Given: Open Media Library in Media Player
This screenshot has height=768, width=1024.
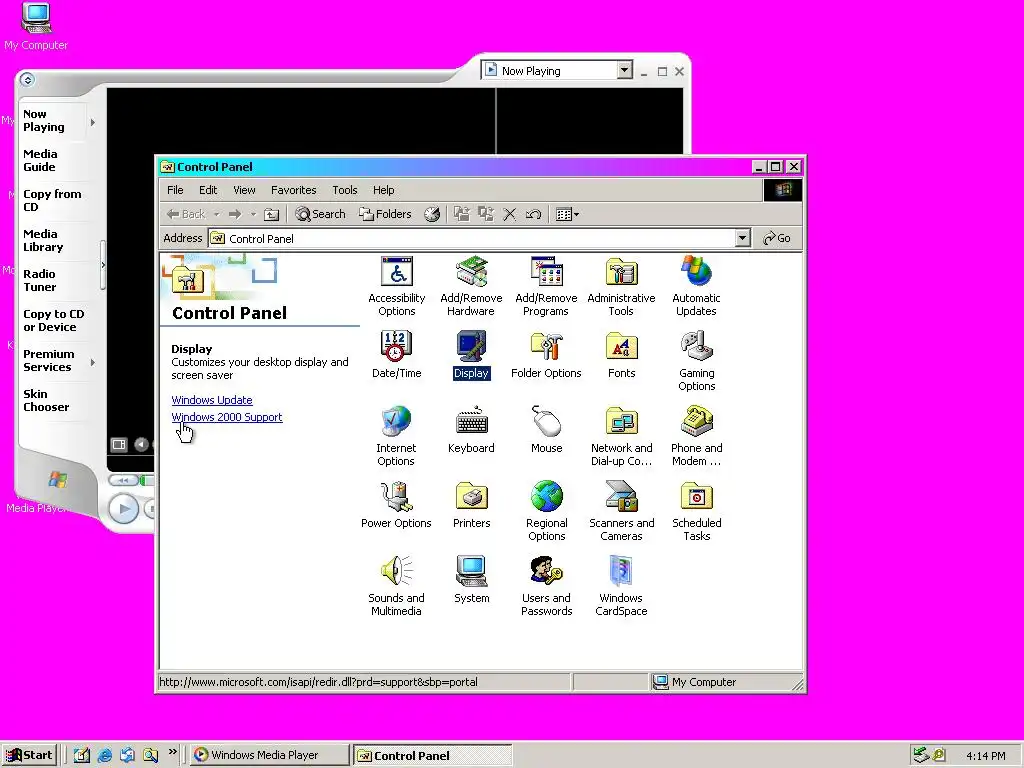Looking at the screenshot, I should (x=43, y=240).
